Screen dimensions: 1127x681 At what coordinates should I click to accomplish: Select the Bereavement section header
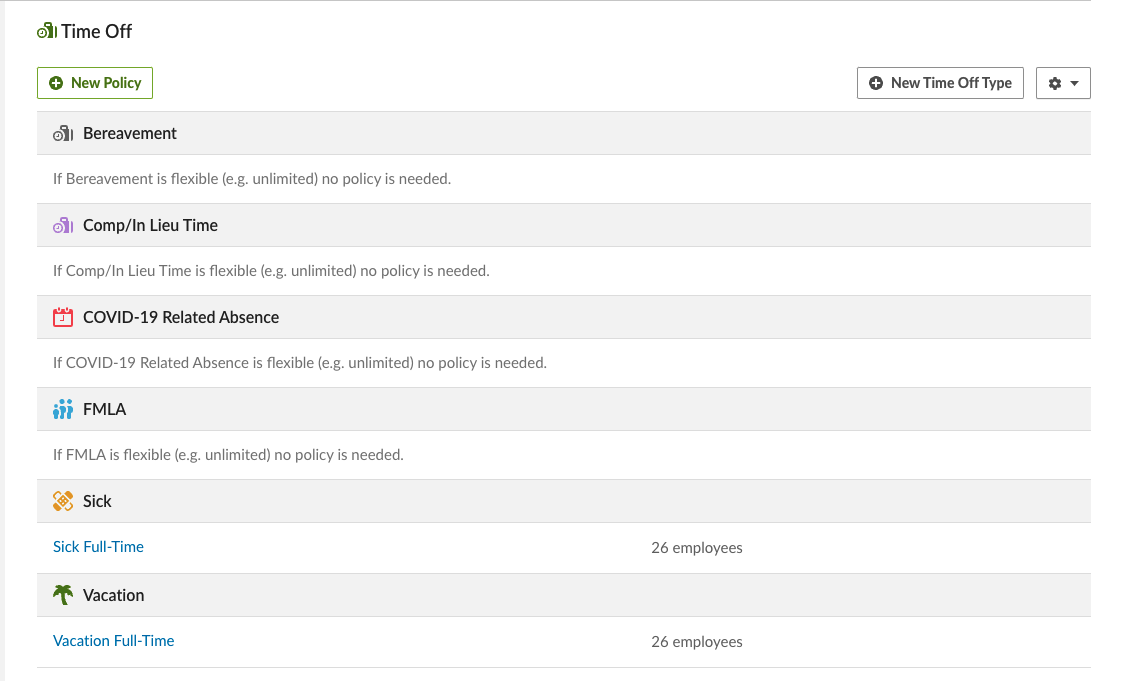click(x=564, y=133)
